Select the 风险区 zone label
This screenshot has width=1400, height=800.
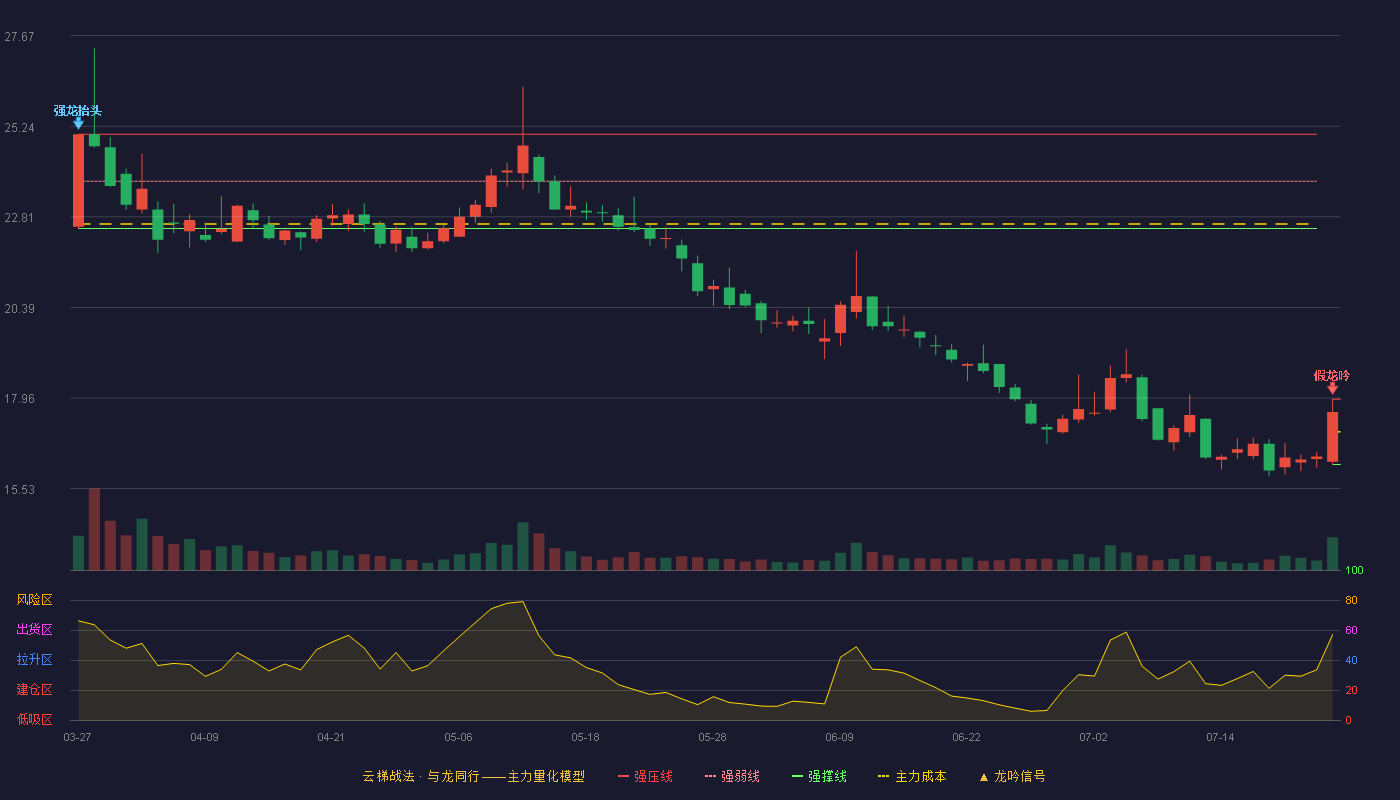tap(34, 600)
